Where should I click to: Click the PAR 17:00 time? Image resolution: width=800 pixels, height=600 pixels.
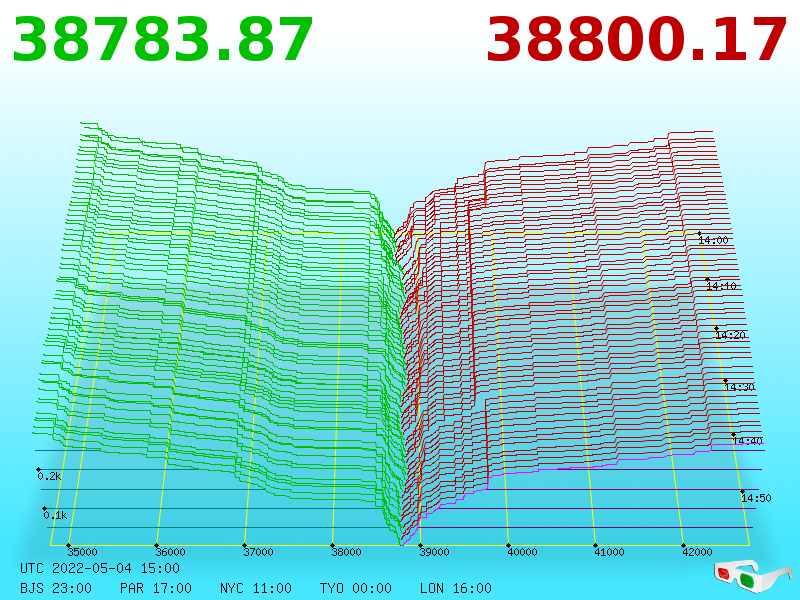156,588
